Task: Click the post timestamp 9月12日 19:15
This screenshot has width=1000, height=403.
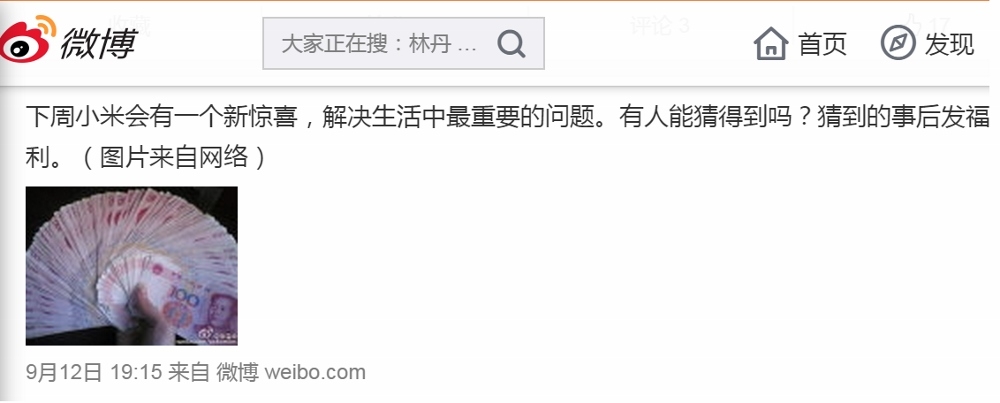Action: 94,372
